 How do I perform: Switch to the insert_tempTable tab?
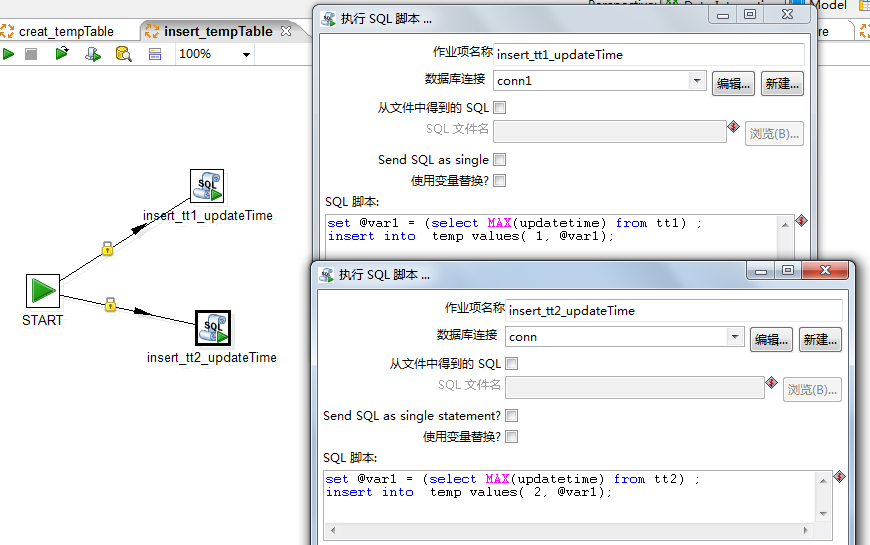[218, 32]
